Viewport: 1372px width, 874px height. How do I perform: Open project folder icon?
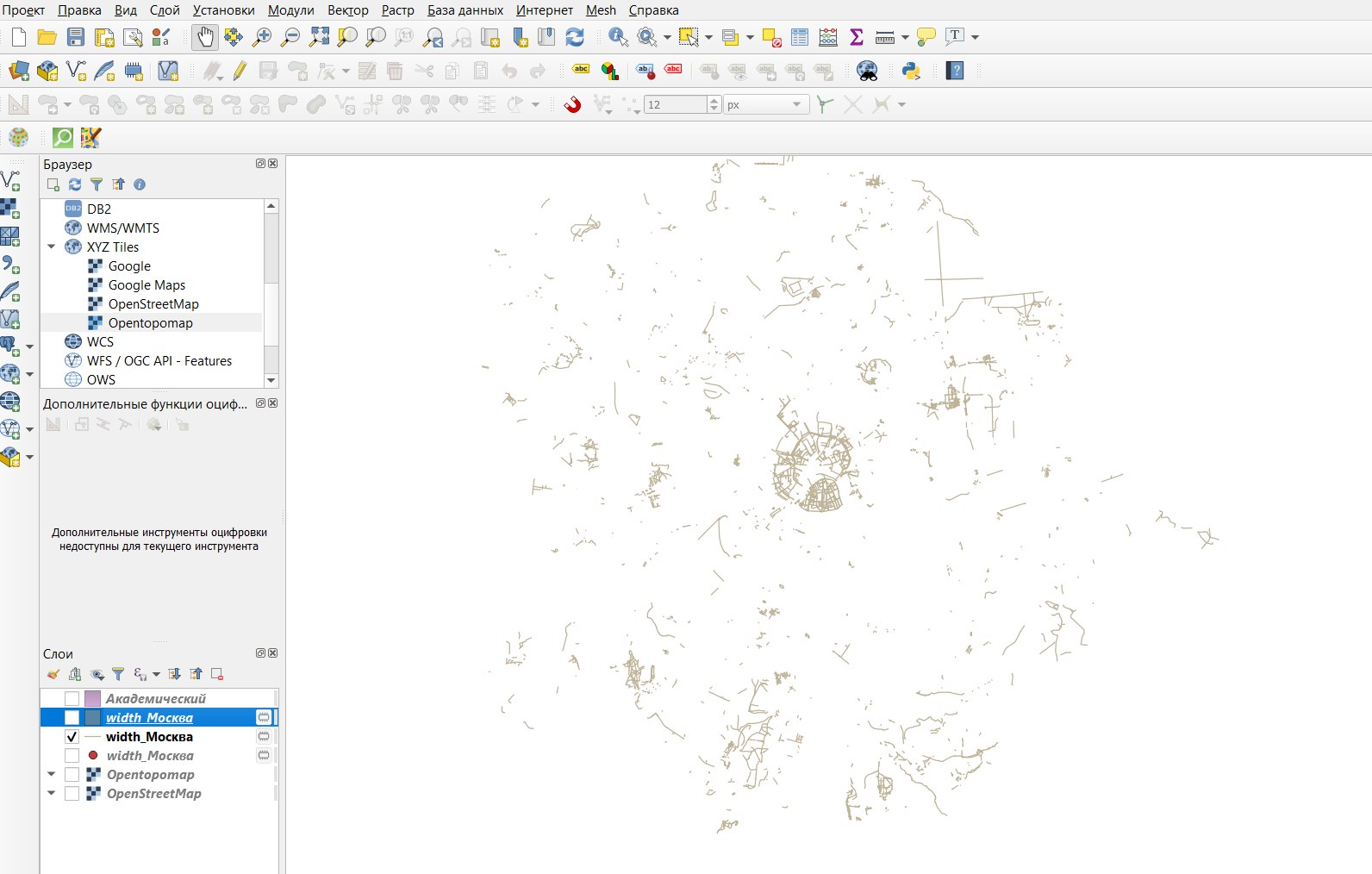[x=47, y=37]
